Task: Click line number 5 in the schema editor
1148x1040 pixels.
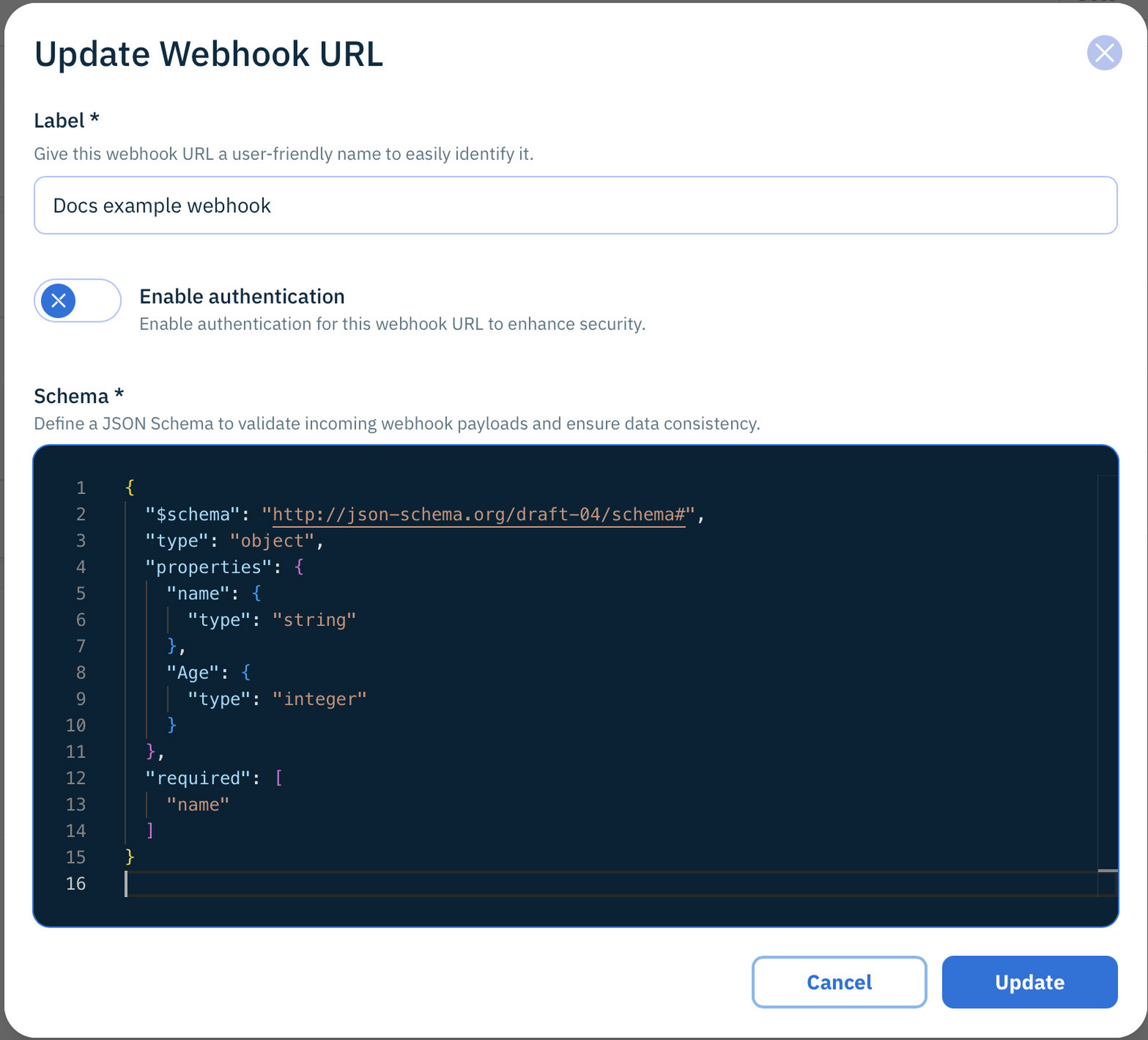Action: [80, 593]
